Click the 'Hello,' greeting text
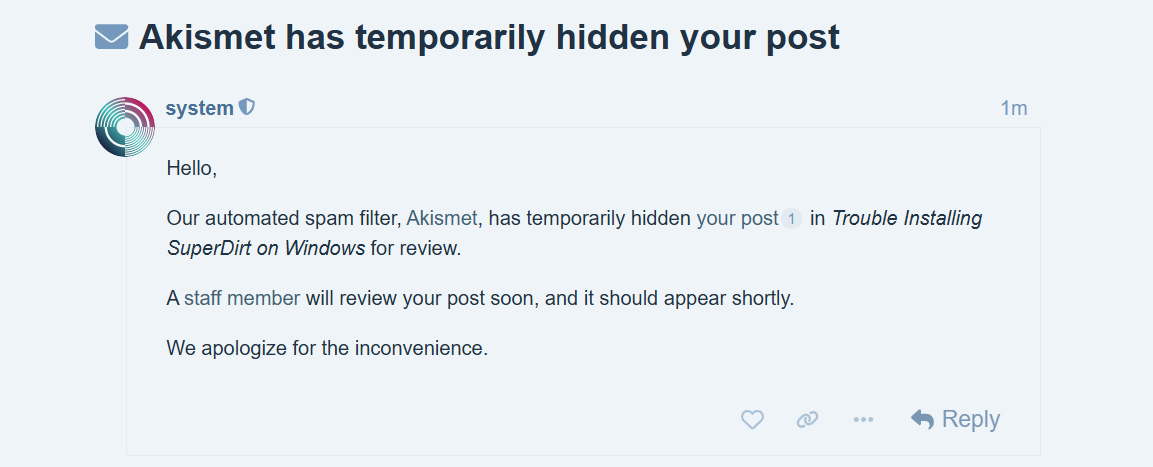1153x467 pixels. [191, 168]
